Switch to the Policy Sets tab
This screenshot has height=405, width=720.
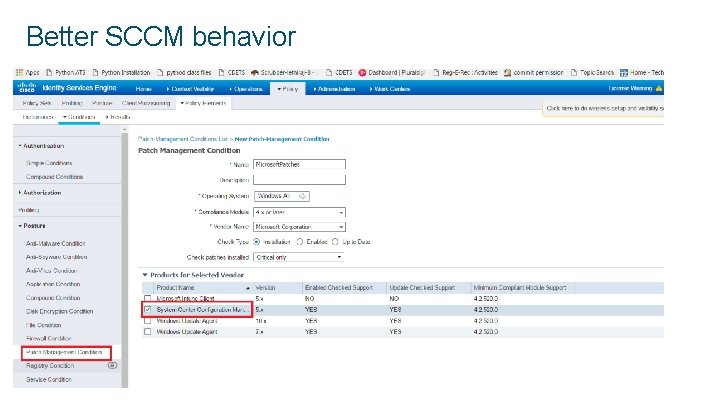click(37, 103)
